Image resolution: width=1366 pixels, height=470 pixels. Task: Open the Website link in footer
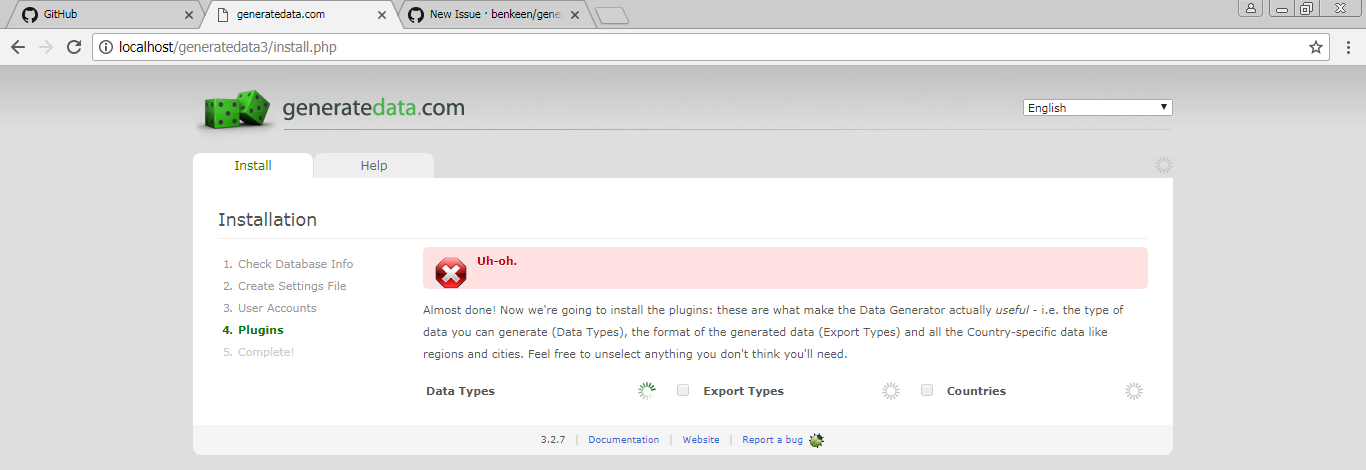(701, 440)
